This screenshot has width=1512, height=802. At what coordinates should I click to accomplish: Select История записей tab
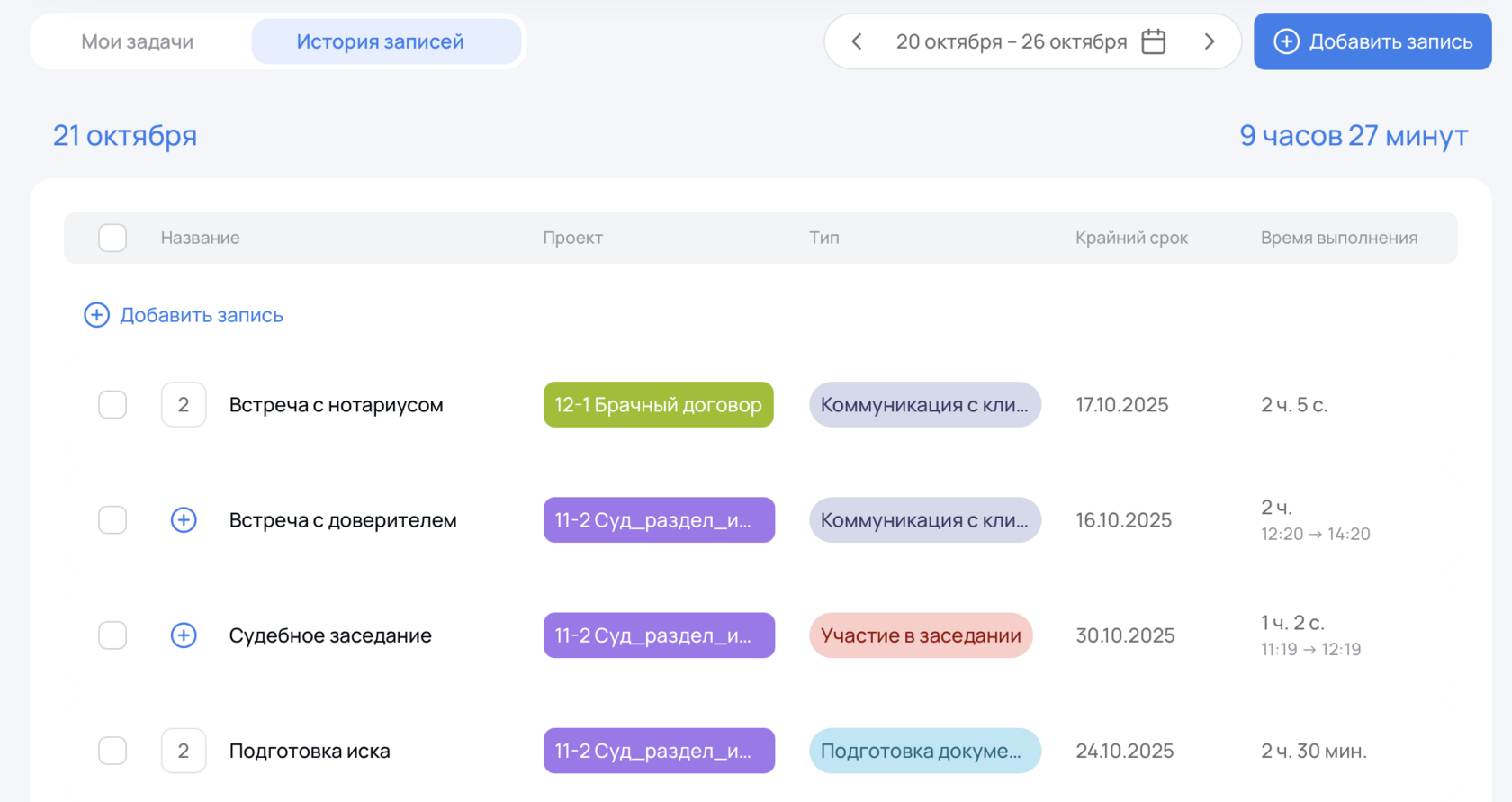380,41
